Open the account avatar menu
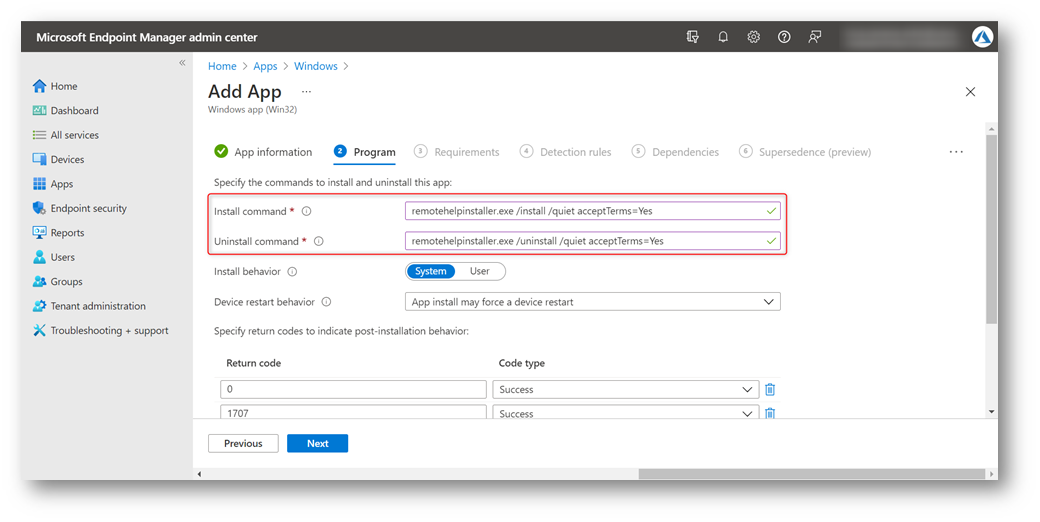 click(982, 37)
